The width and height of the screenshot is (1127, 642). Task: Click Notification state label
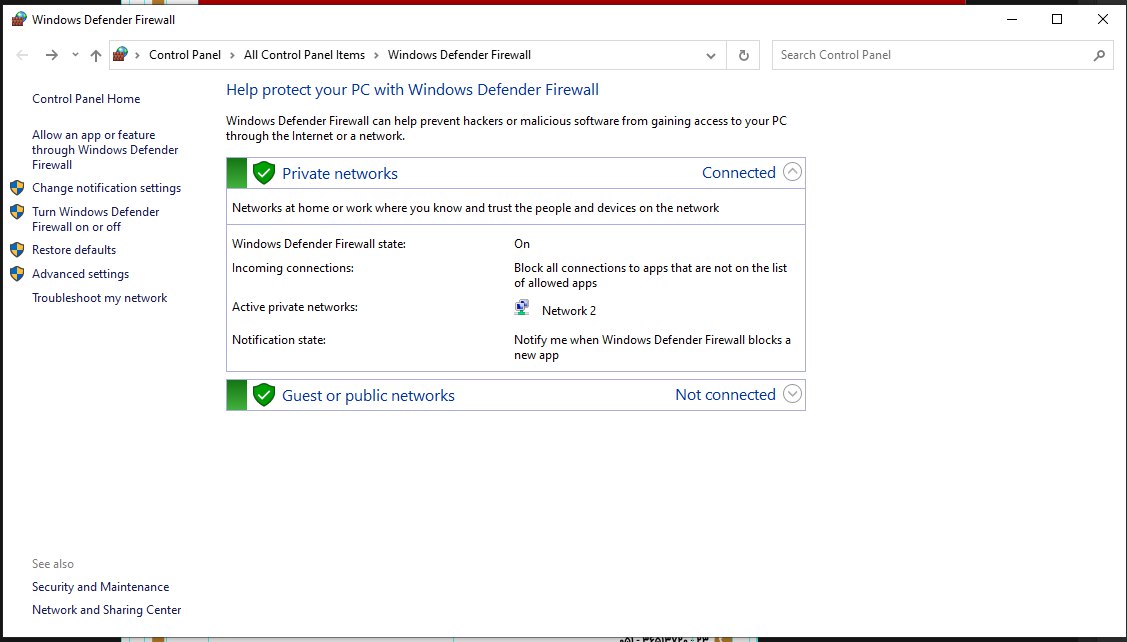pyautogui.click(x=279, y=340)
